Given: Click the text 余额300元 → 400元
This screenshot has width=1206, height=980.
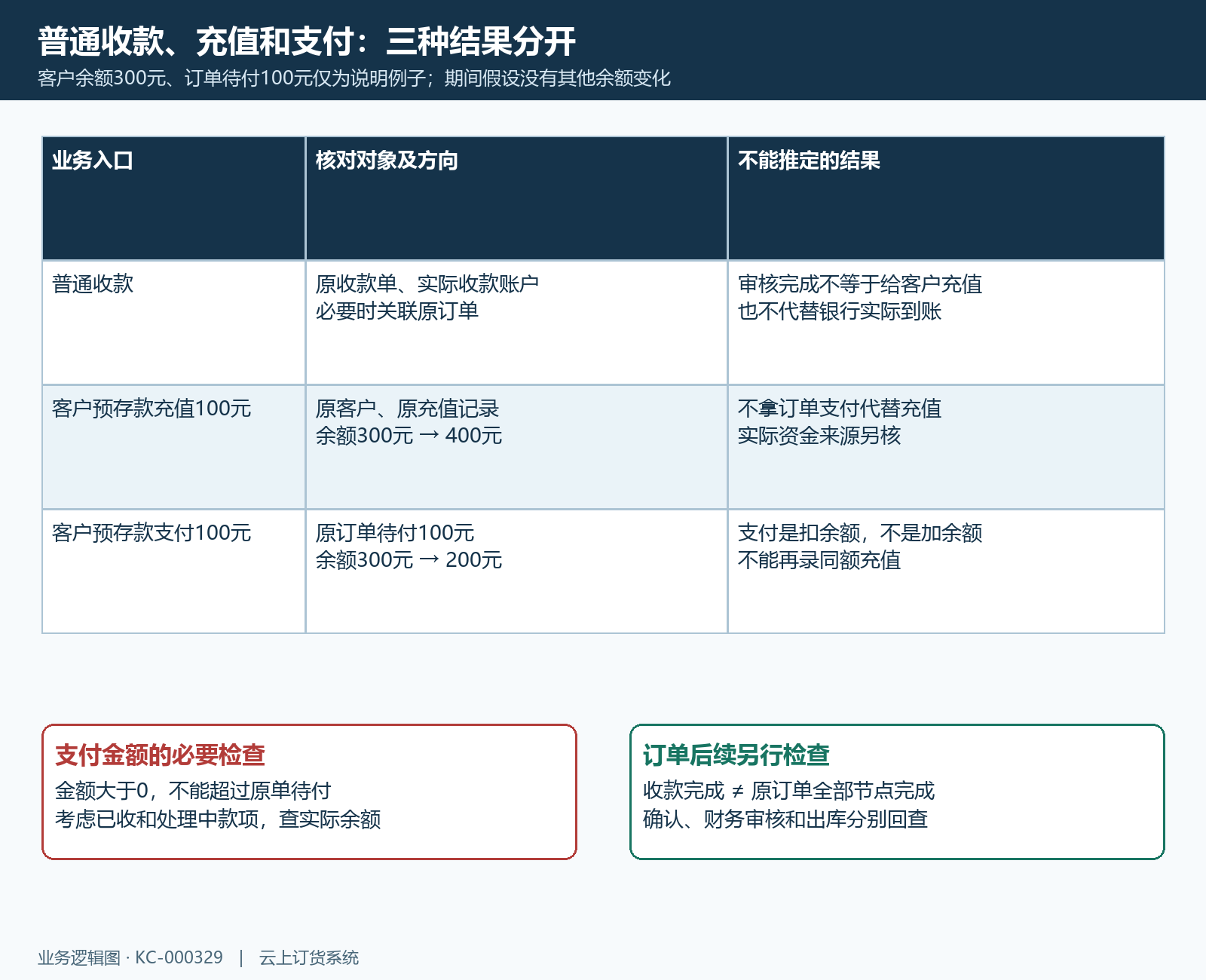Looking at the screenshot, I should pyautogui.click(x=409, y=436).
